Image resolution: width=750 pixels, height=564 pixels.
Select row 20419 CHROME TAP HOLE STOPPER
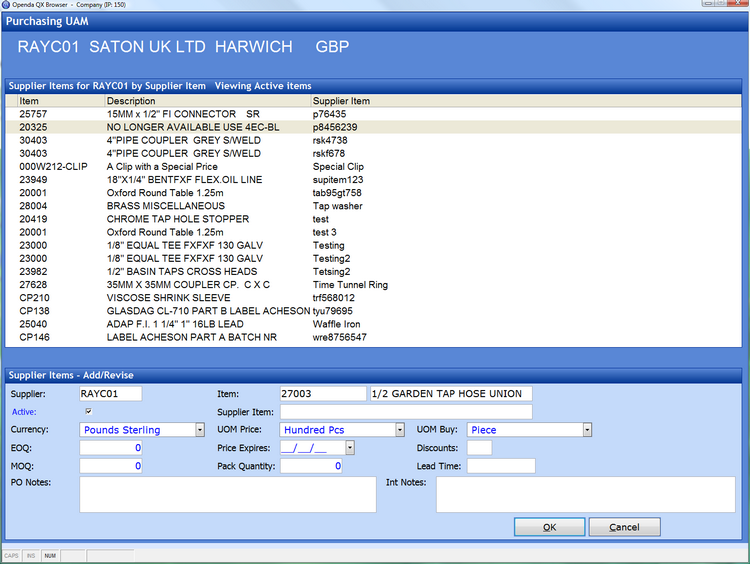point(373,219)
